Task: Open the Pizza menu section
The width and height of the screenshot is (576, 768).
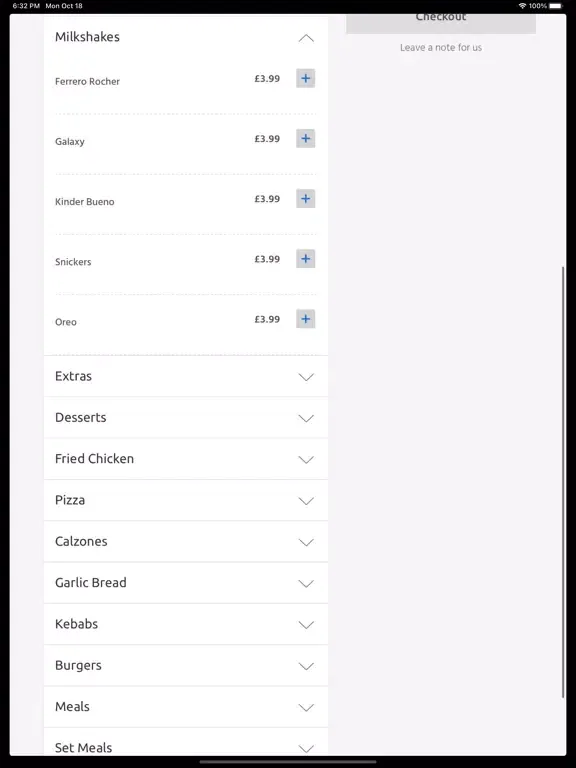Action: pyautogui.click(x=186, y=500)
